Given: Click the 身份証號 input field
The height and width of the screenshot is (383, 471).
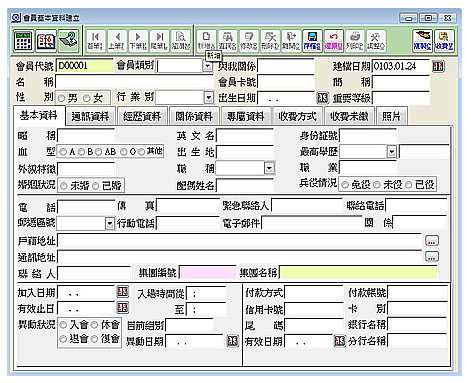Looking at the screenshot, I should click(x=368, y=136).
